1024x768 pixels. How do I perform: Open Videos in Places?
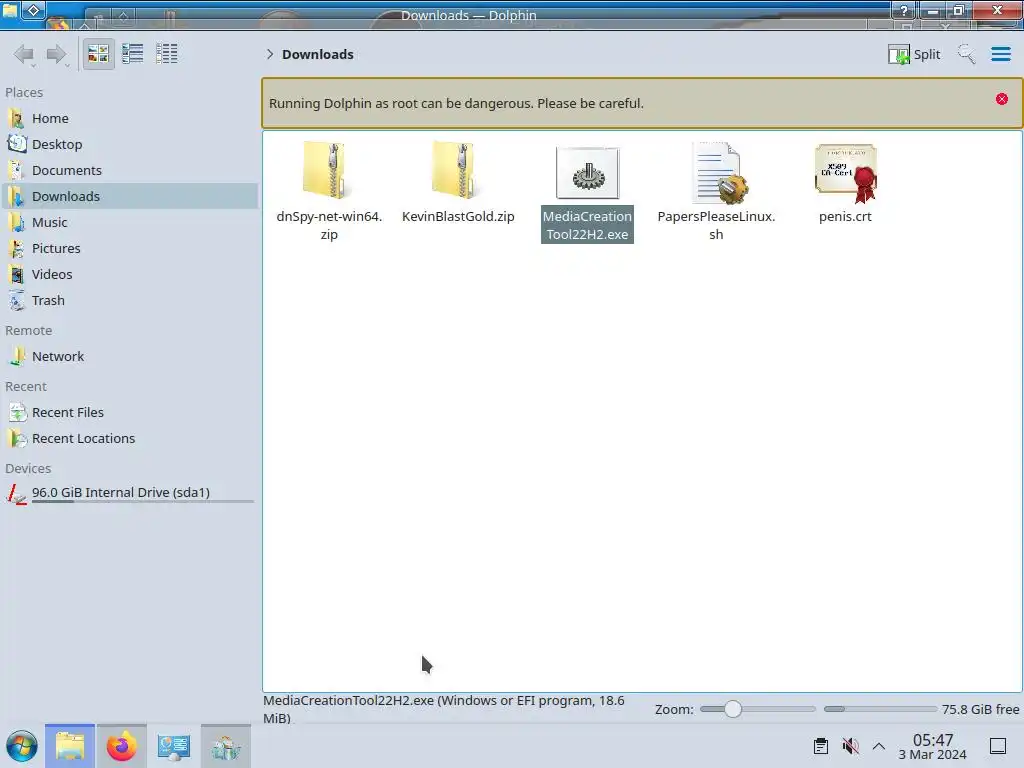click(130, 275)
